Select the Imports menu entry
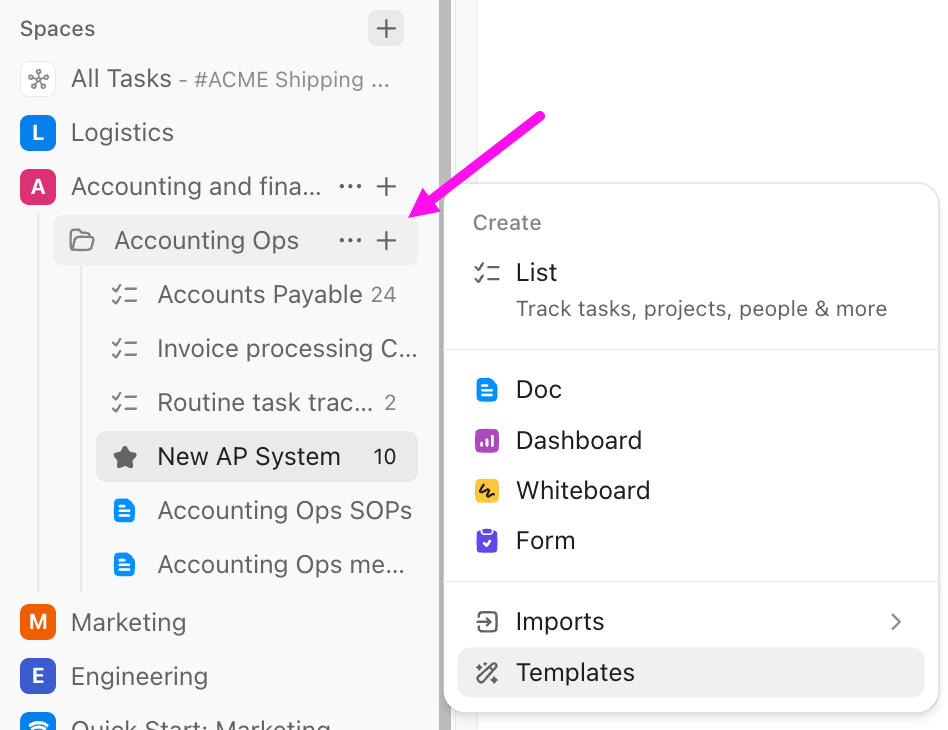 pyautogui.click(x=559, y=621)
